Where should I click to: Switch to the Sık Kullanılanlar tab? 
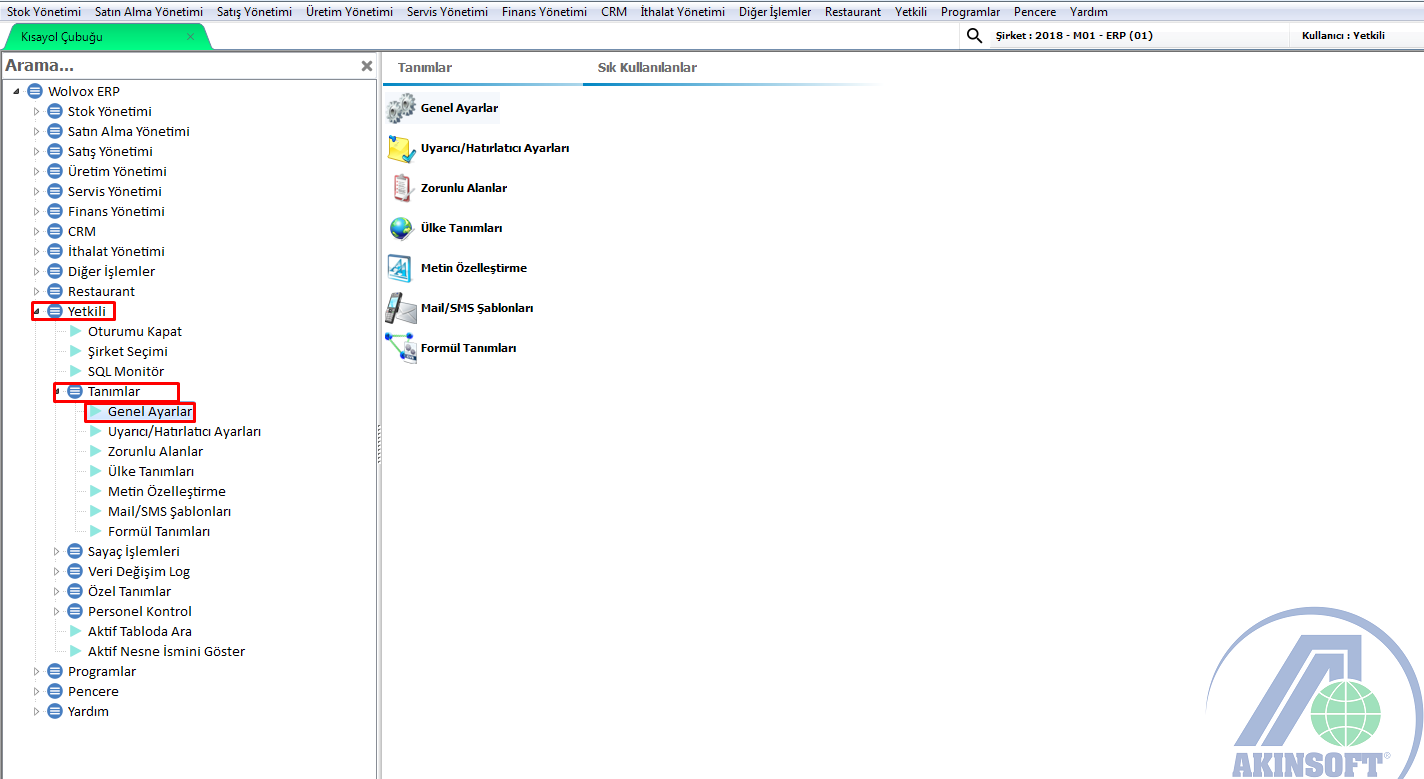(647, 68)
